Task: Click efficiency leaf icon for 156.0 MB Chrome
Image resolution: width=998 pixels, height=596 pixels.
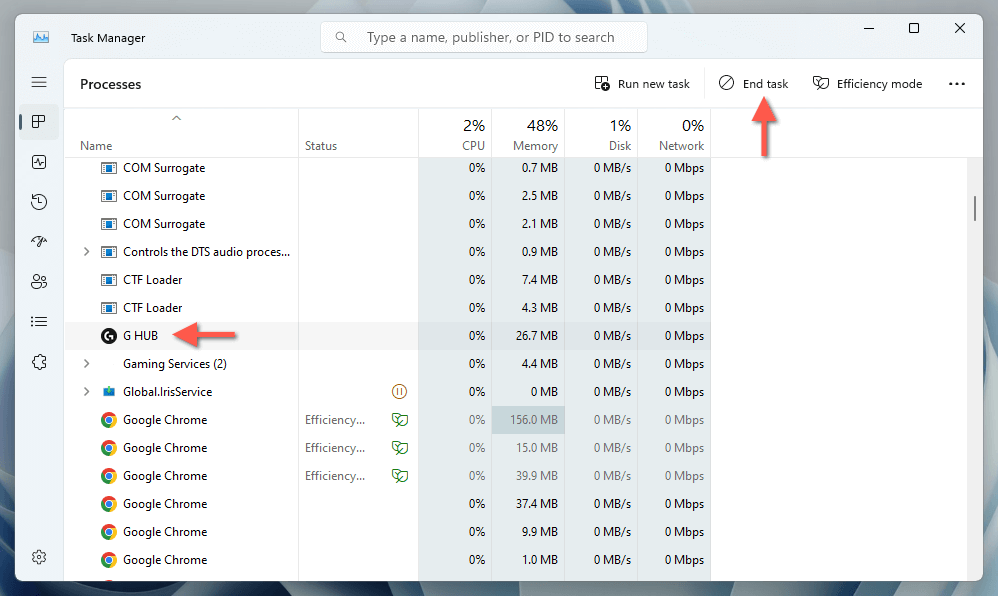Action: click(x=400, y=420)
